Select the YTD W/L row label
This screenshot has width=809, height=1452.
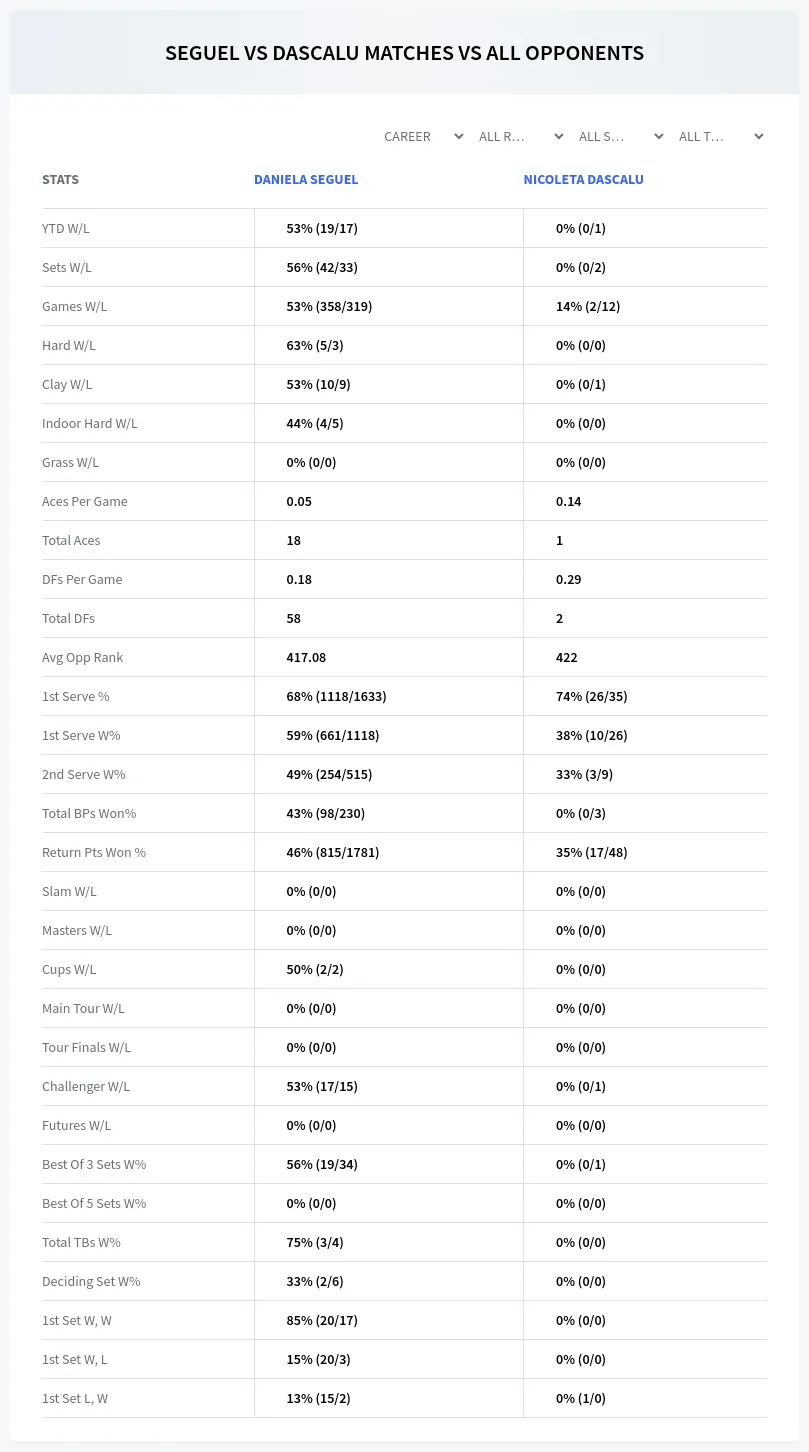click(66, 228)
